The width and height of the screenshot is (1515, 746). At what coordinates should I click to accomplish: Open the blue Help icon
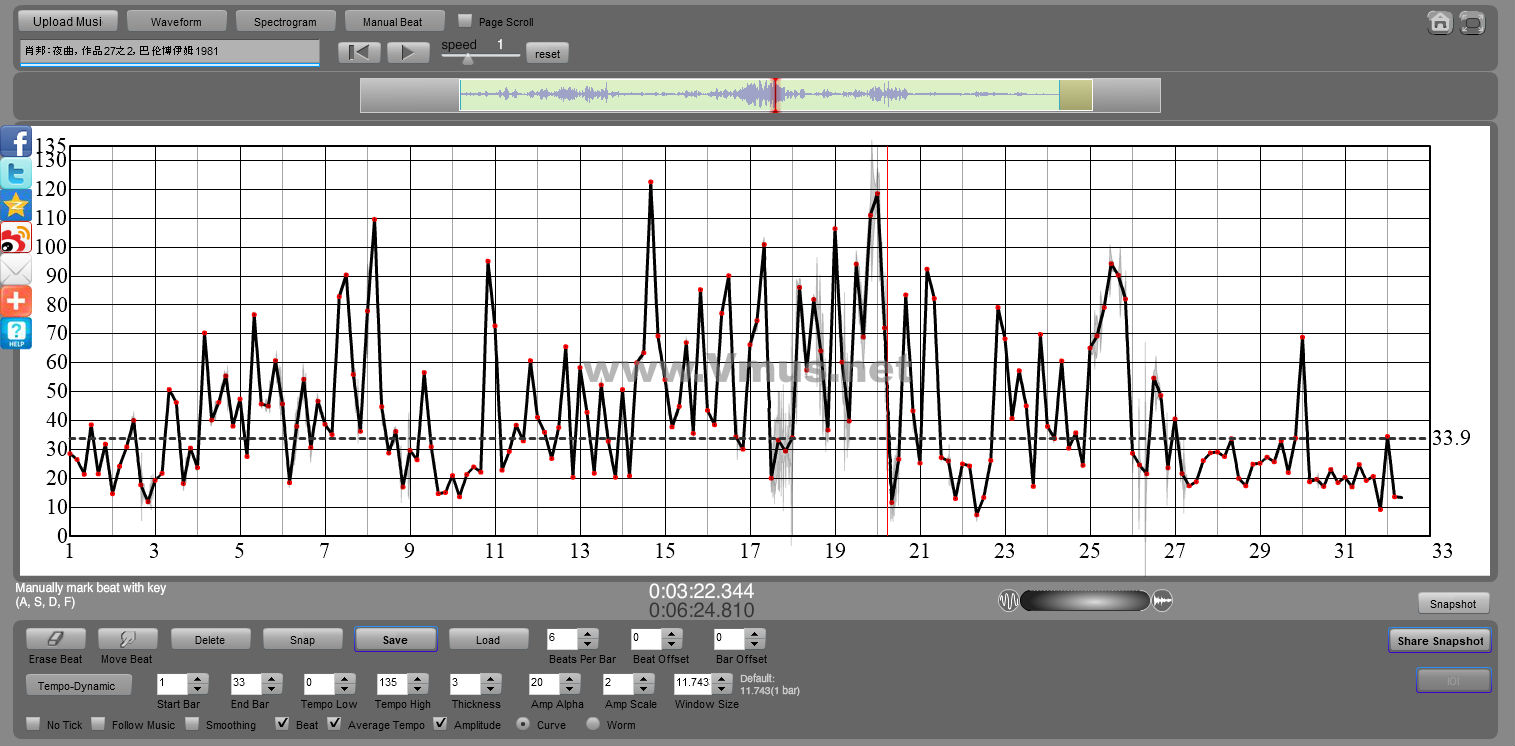point(16,333)
